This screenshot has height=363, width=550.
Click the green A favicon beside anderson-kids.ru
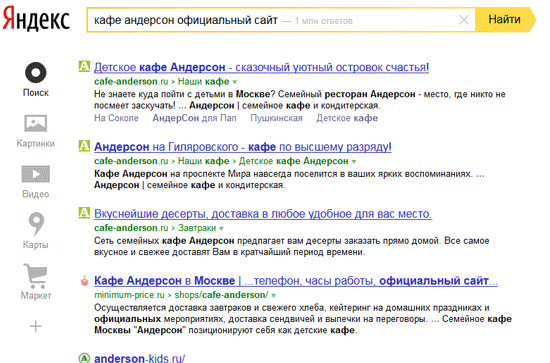(84, 358)
